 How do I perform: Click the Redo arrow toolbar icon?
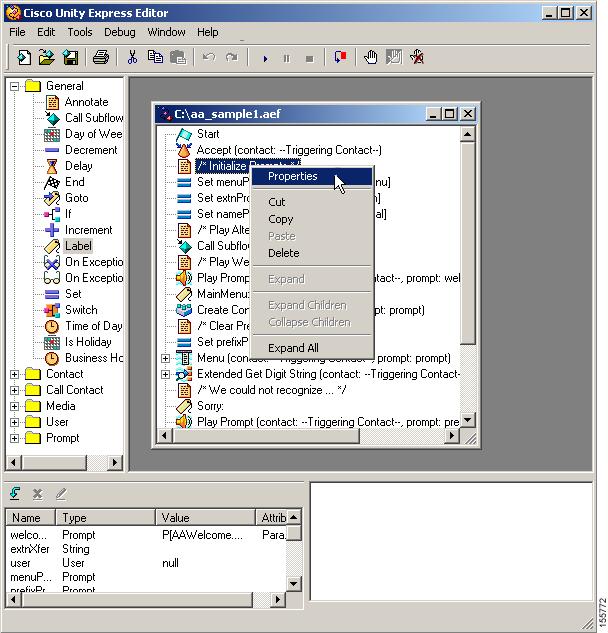pyautogui.click(x=232, y=57)
